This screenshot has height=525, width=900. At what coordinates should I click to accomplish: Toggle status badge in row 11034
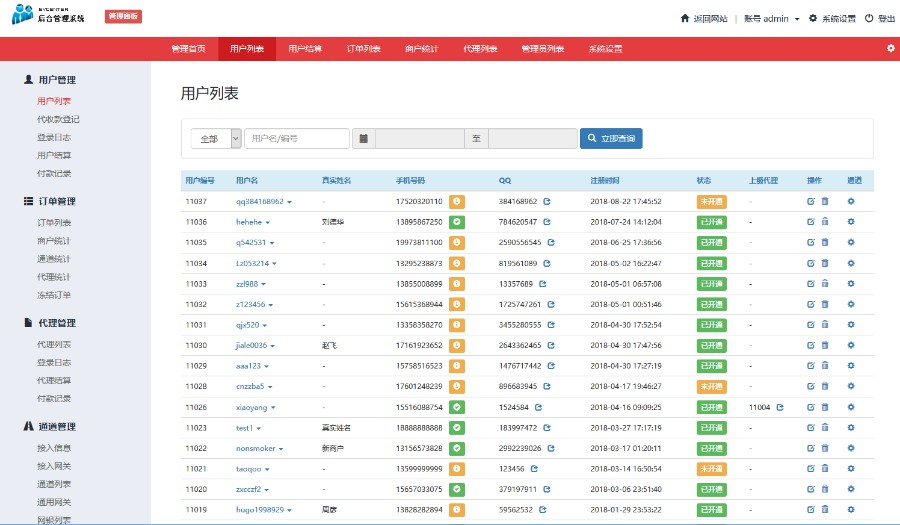711,263
